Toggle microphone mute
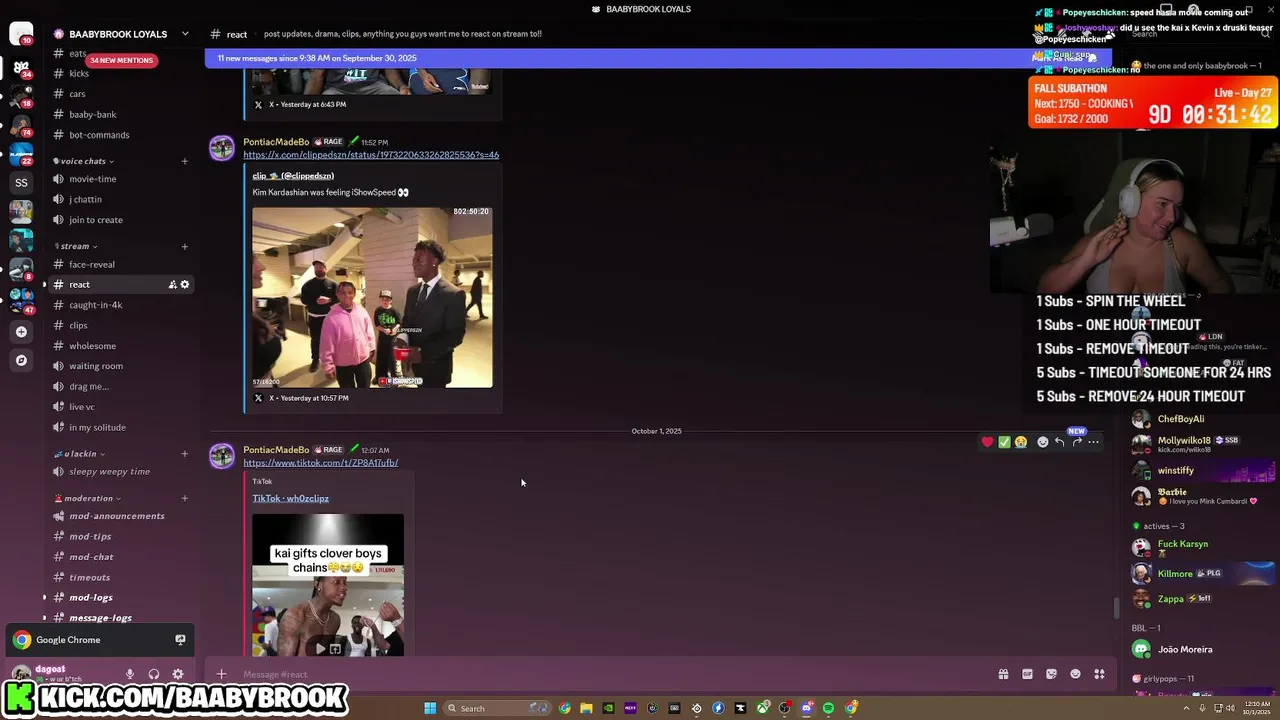The image size is (1280, 720). [129, 674]
